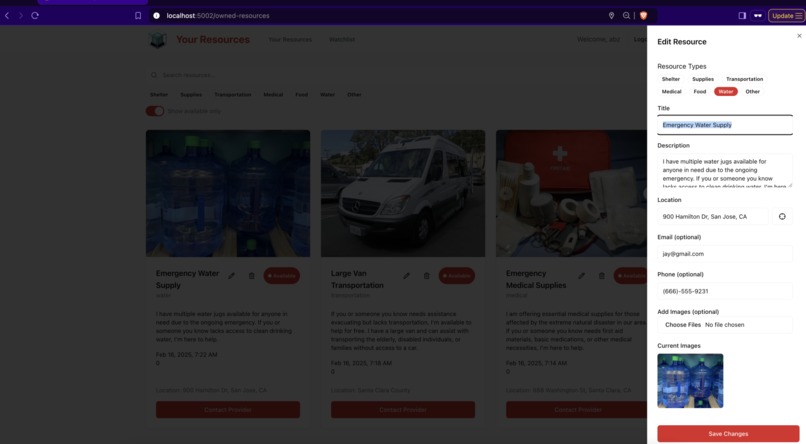Click location permission icon in address bar
Viewport: 806px width, 444px height.
coord(611,15)
